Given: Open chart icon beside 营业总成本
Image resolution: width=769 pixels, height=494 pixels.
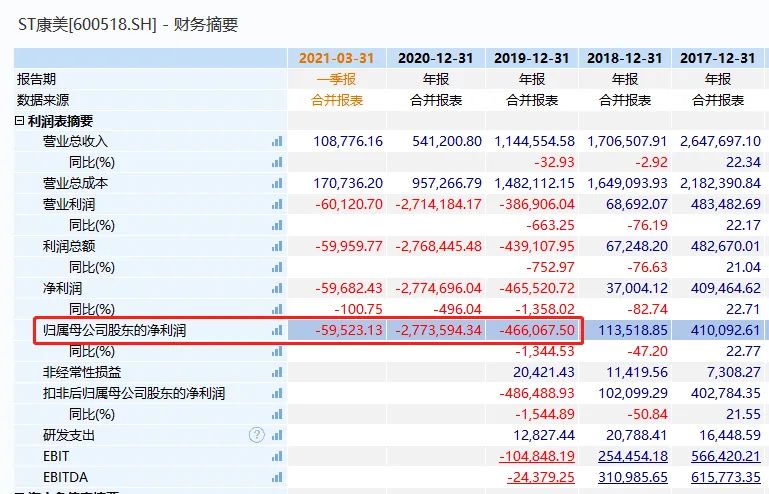Looking at the screenshot, I should [x=277, y=183].
